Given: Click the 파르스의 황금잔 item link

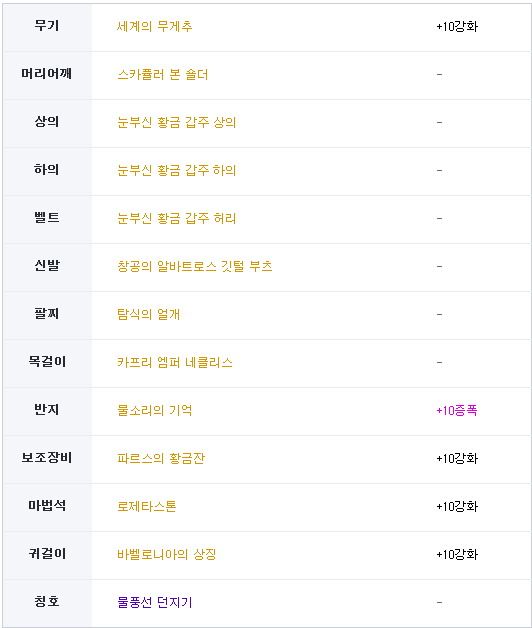Looking at the screenshot, I should tap(161, 458).
